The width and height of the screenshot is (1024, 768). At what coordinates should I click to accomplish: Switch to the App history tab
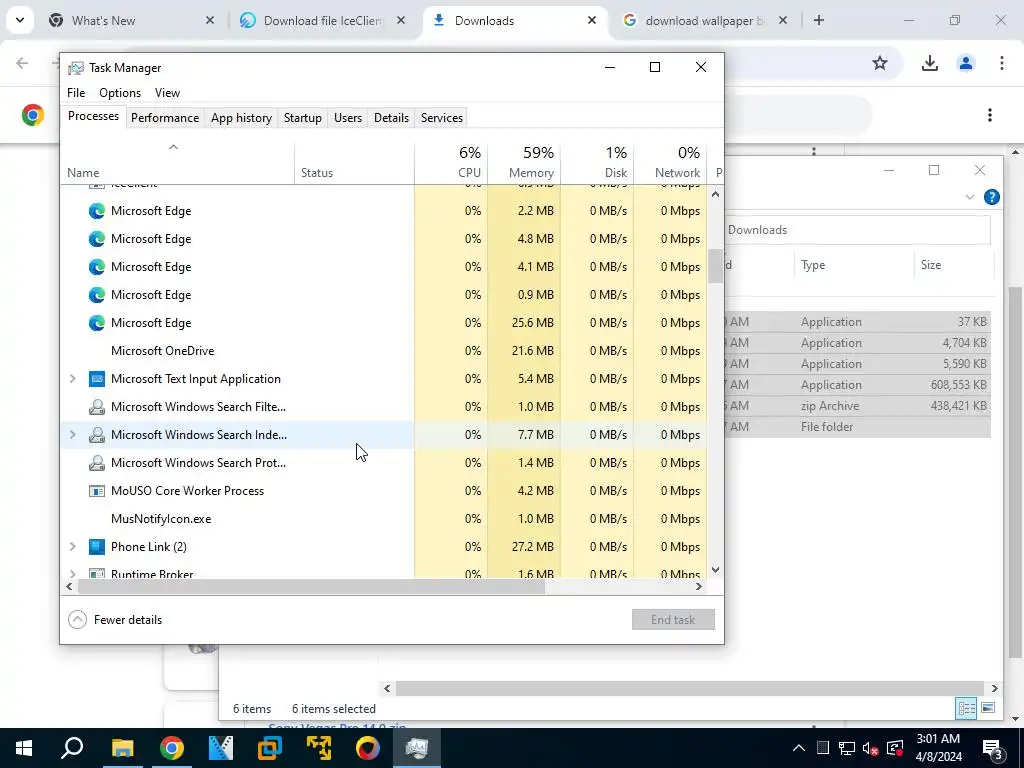tap(241, 118)
